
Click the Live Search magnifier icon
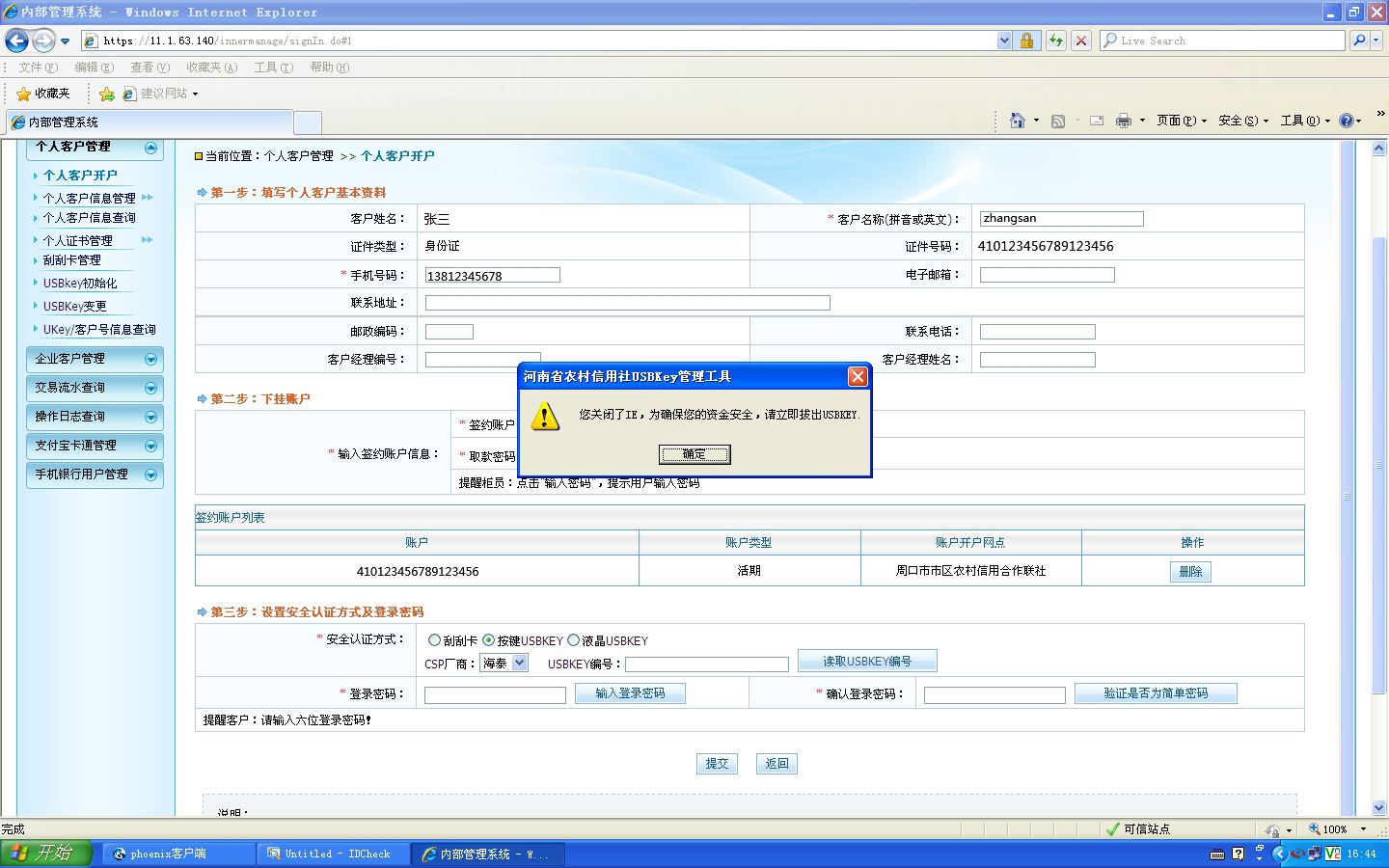pos(1360,41)
